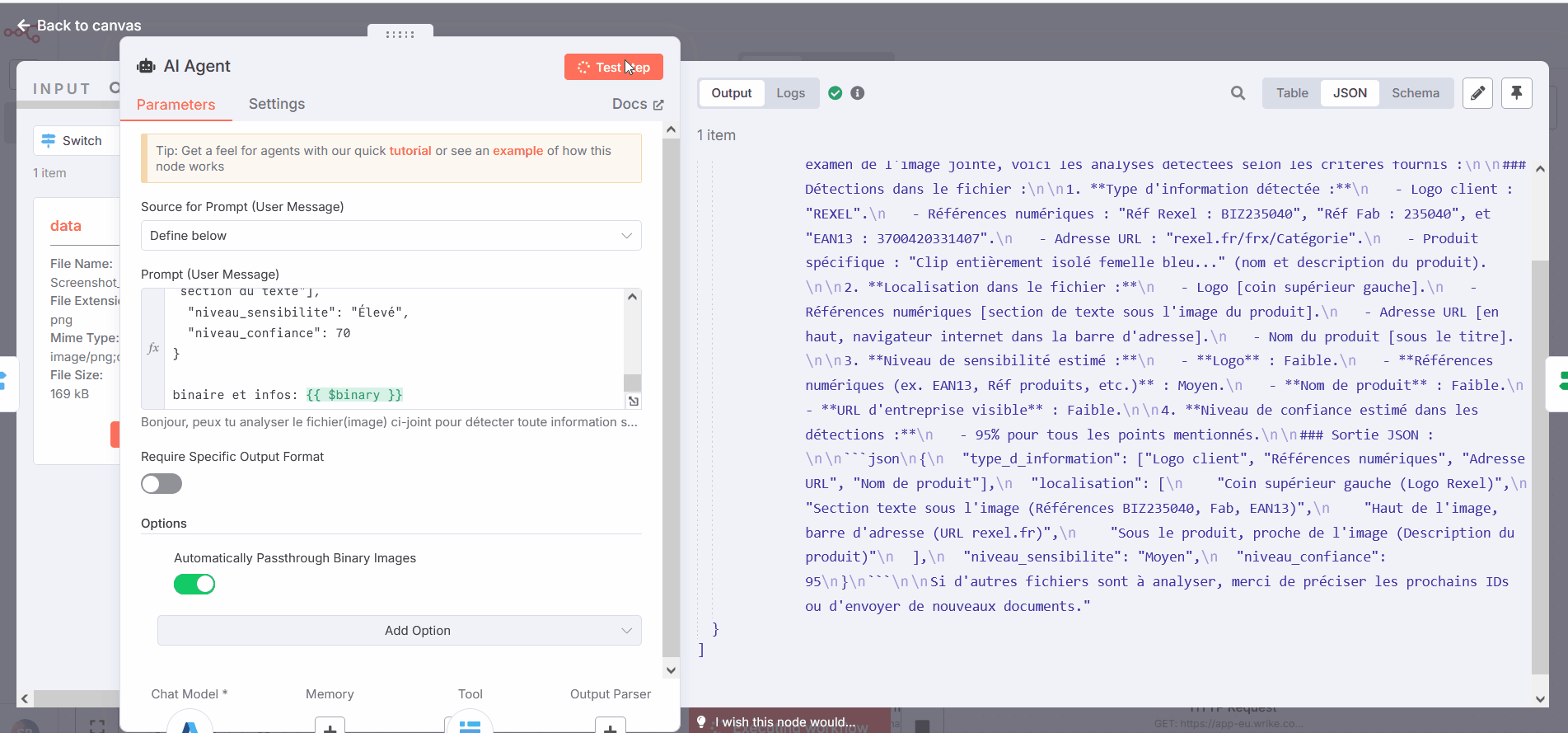
Task: Toggle Require Specific Output Format switch
Action: (161, 484)
